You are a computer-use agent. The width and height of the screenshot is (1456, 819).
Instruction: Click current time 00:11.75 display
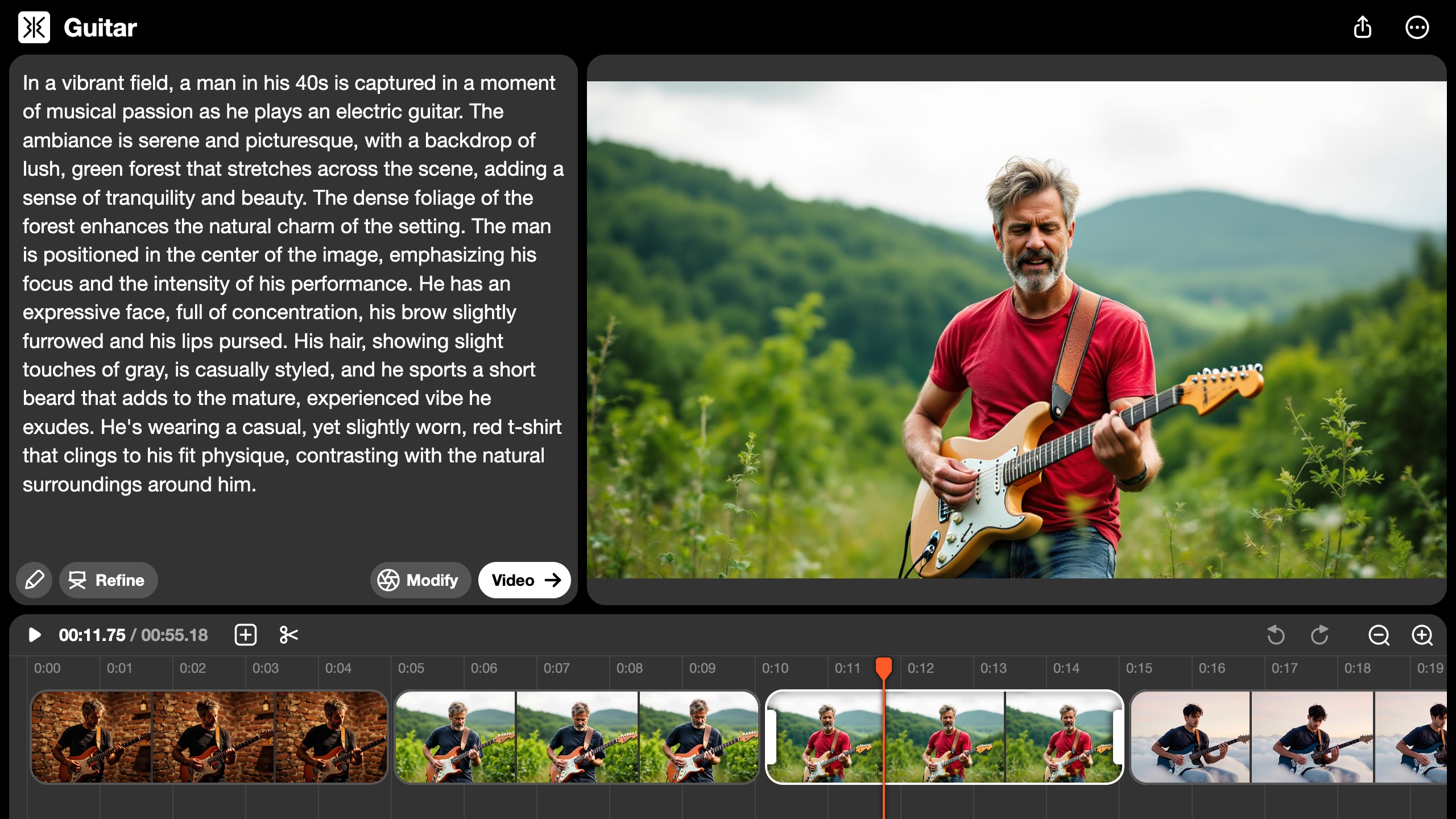pyautogui.click(x=92, y=635)
